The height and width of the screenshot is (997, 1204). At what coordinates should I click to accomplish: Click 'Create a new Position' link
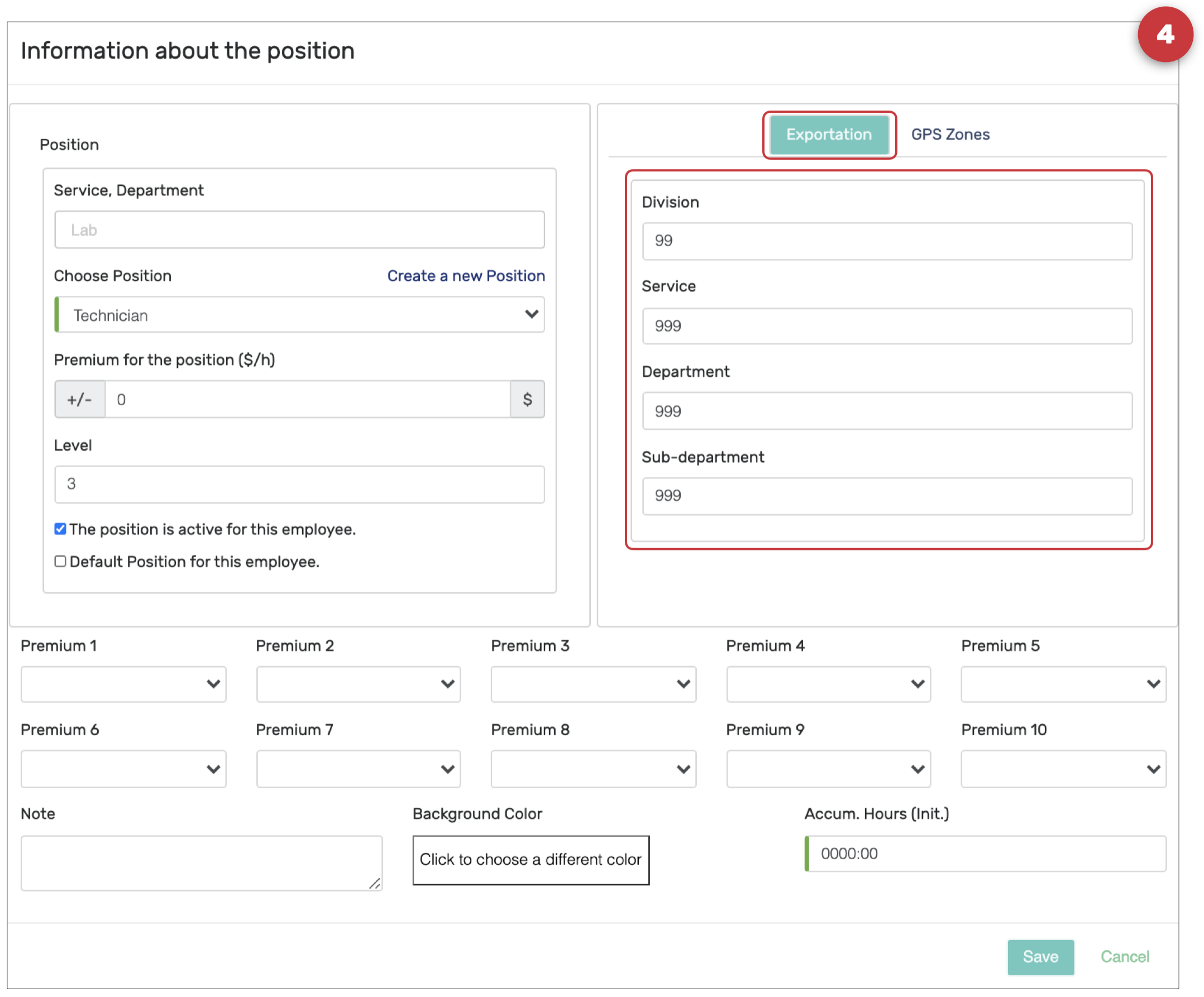click(x=466, y=276)
